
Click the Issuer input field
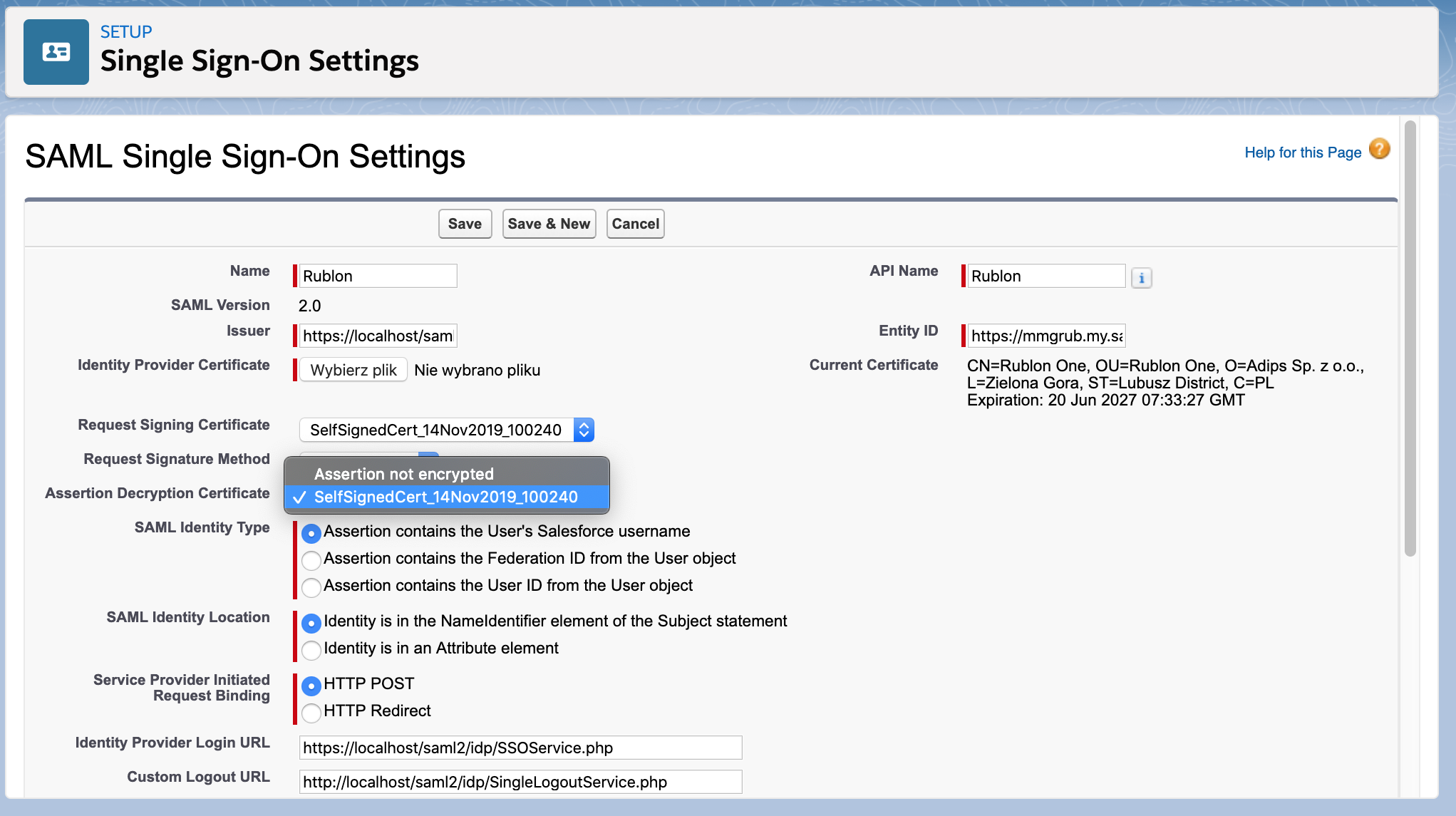pos(378,336)
